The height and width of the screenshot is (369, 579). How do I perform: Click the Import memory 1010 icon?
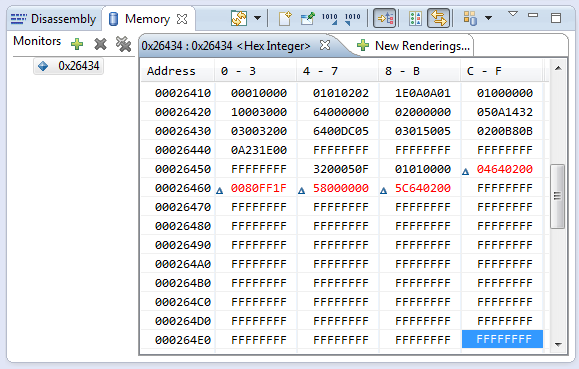[329, 18]
